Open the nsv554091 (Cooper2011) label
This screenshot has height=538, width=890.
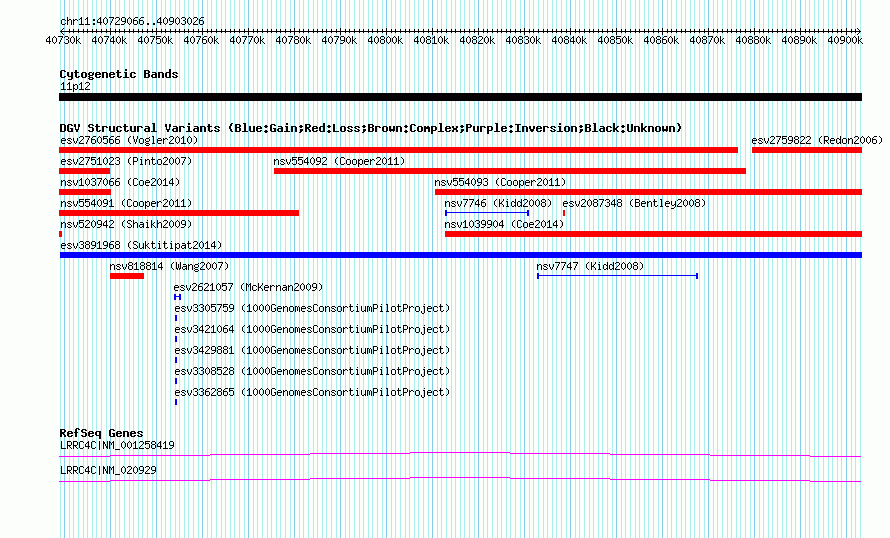(x=126, y=203)
